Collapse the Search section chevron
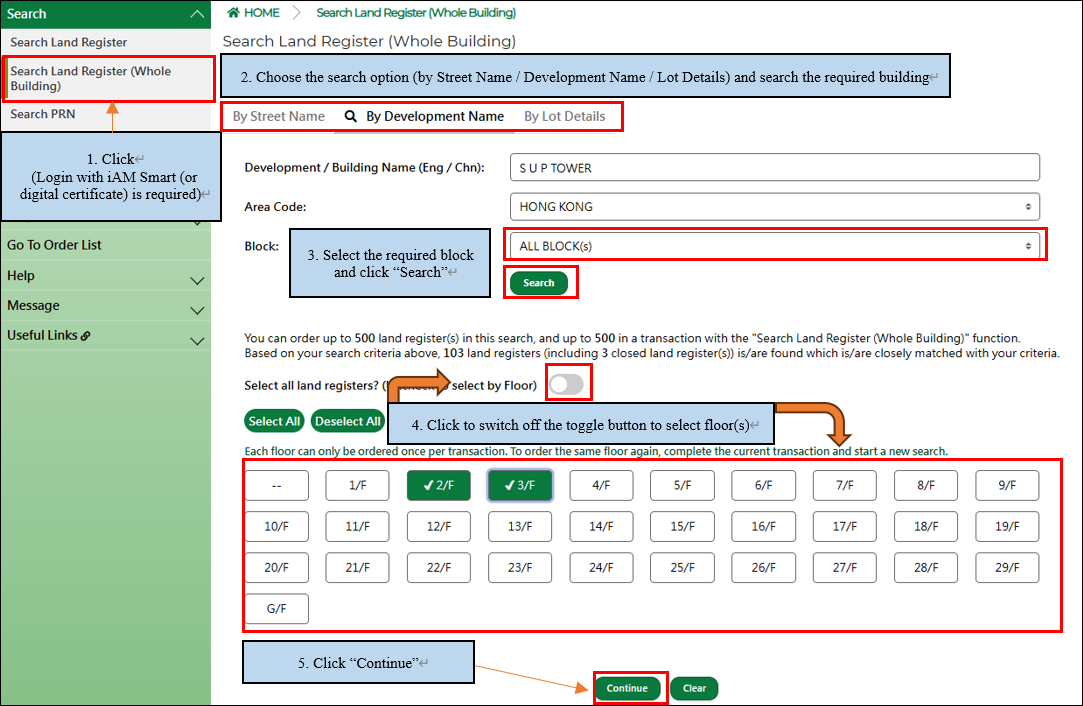1083x706 pixels. tap(197, 14)
